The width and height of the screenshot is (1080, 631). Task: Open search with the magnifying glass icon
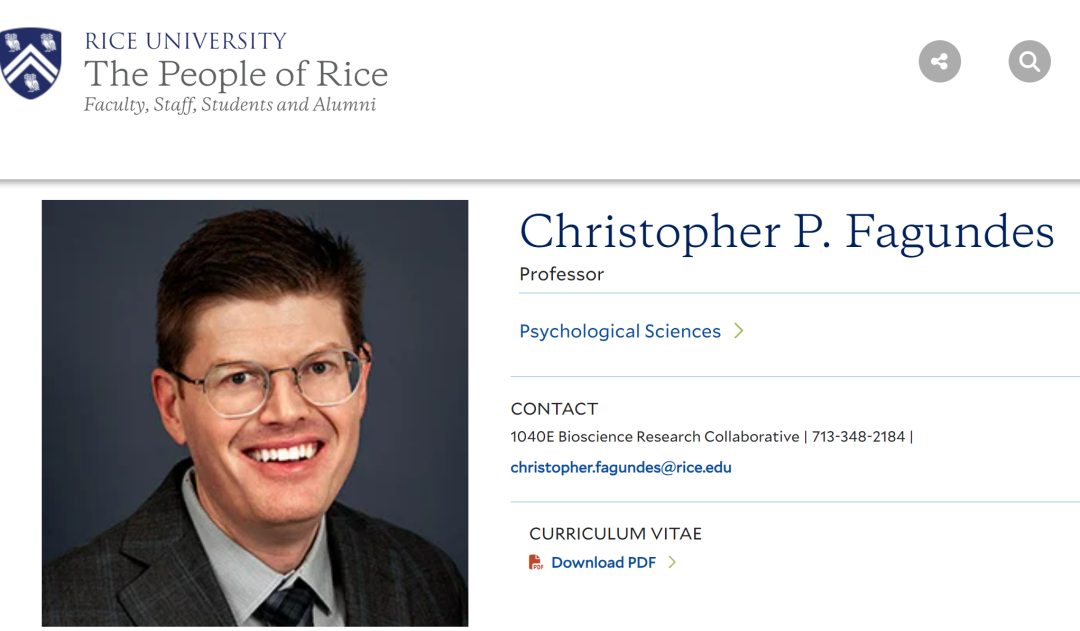1029,61
